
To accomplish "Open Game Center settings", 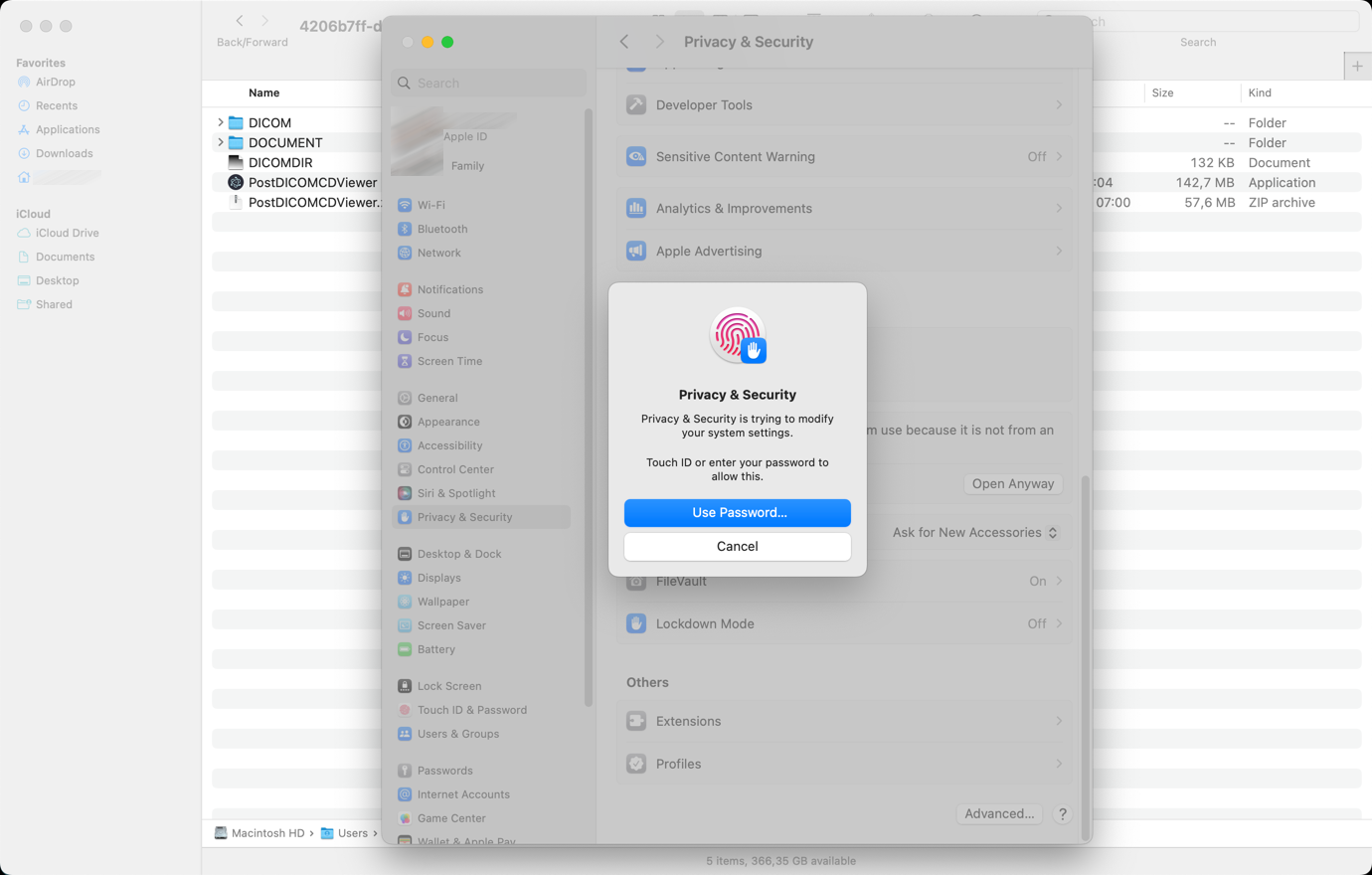I will click(452, 817).
